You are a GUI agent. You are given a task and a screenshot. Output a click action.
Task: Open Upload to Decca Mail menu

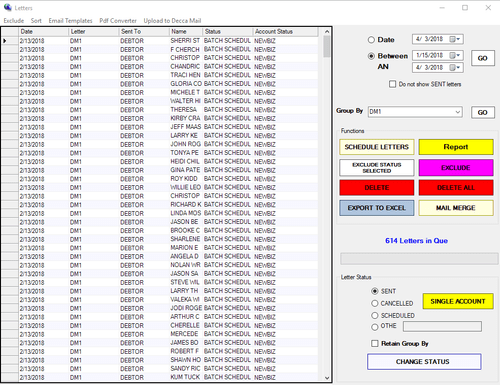coord(172,21)
